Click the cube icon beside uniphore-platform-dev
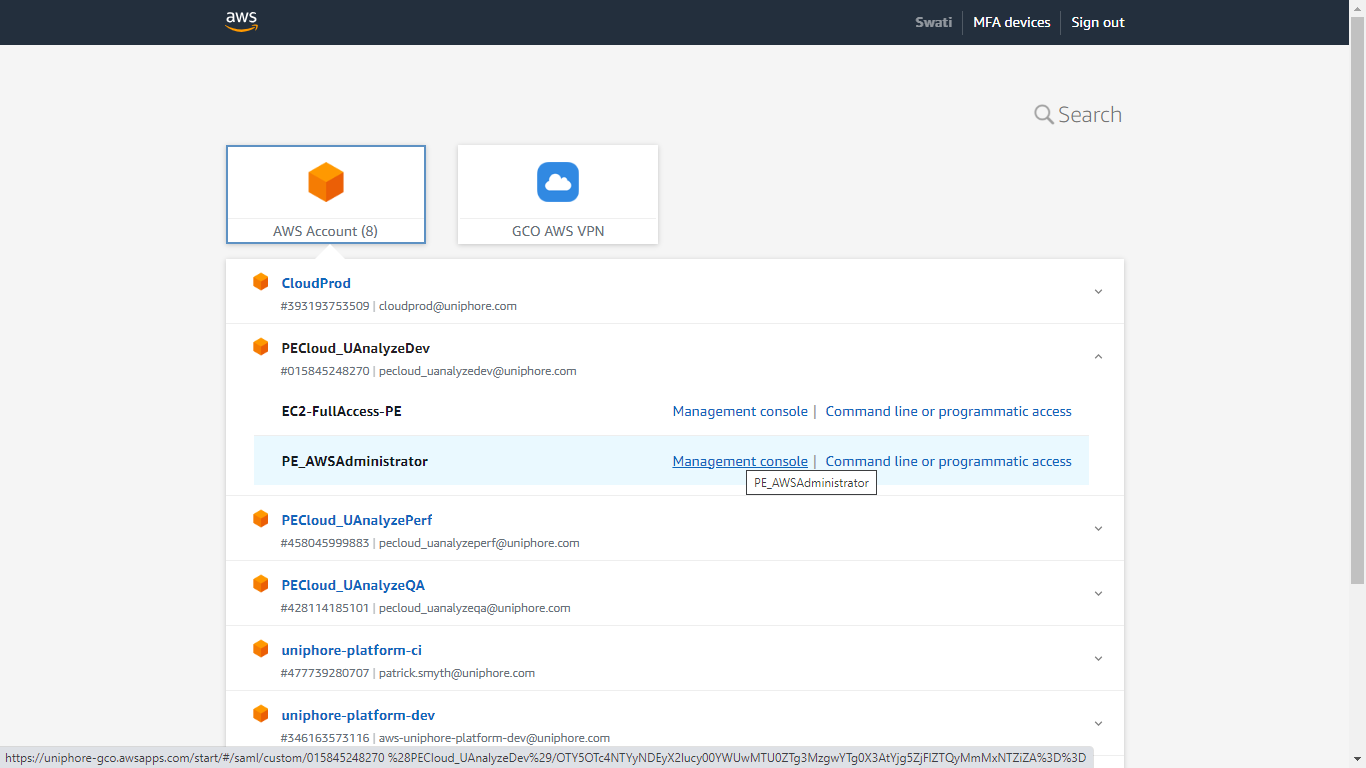1366x768 pixels. (261, 714)
